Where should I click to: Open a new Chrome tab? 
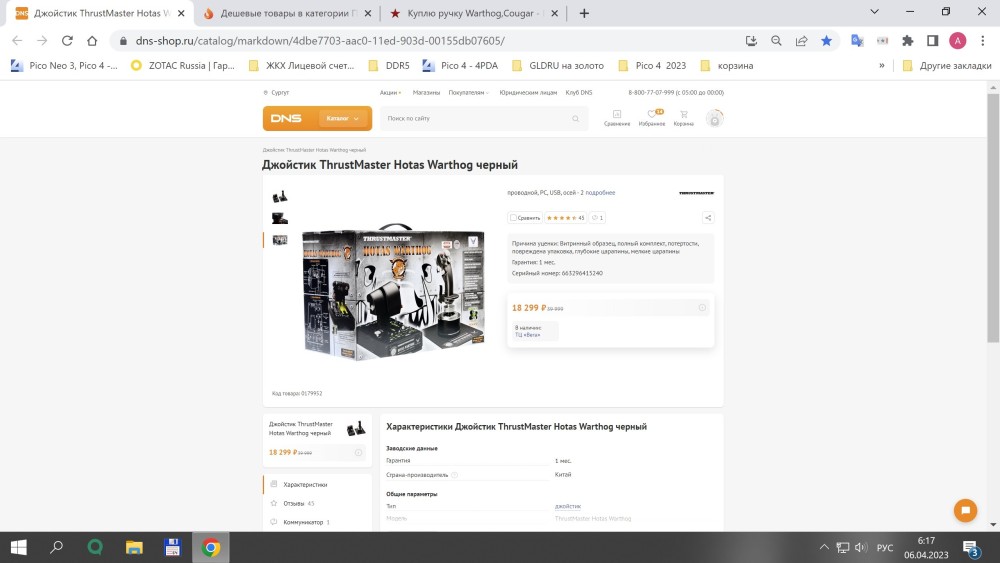click(584, 13)
